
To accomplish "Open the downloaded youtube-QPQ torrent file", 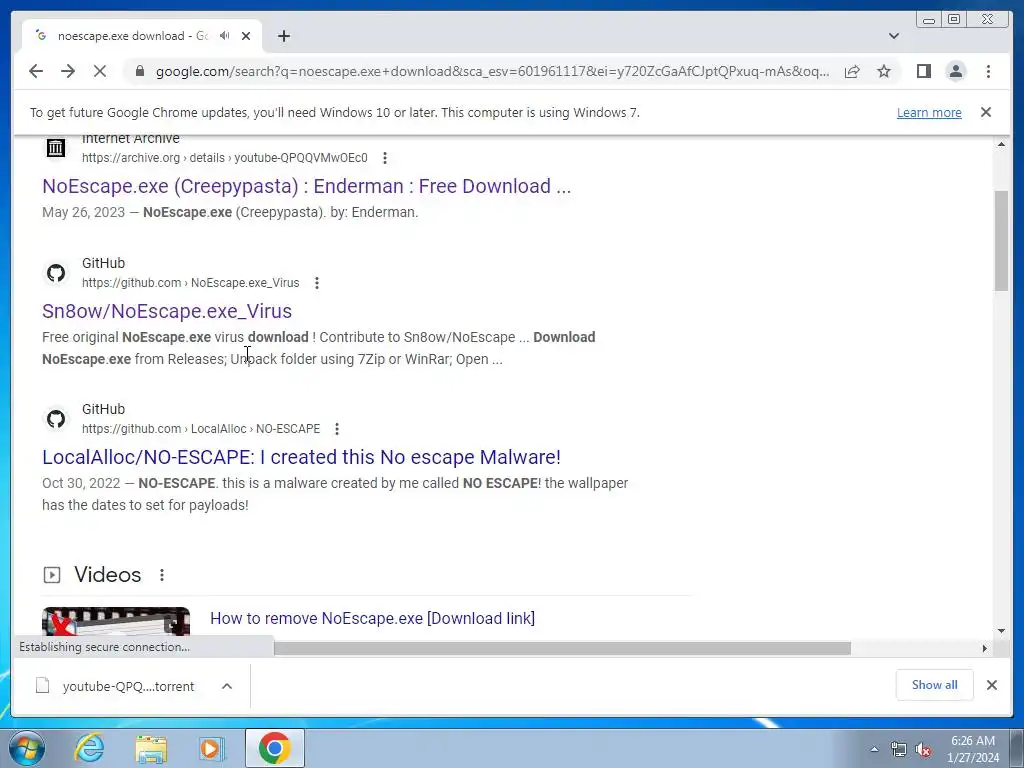I will click(115, 686).
